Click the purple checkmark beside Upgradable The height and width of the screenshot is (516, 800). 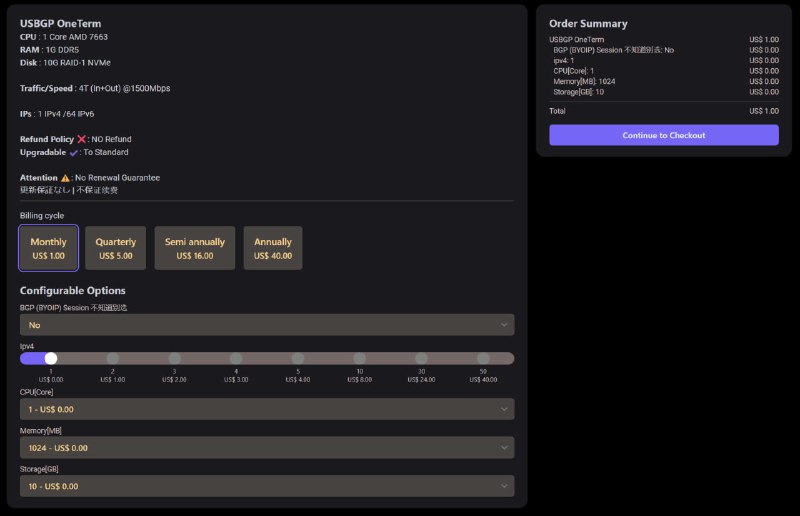coord(74,153)
